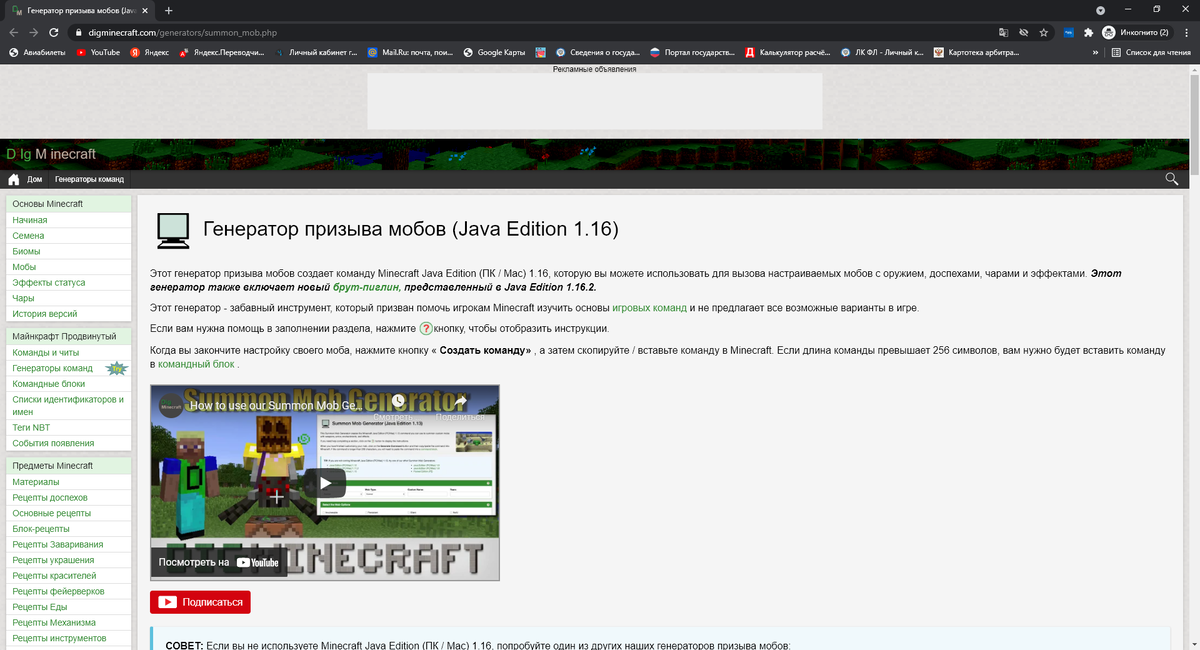1200x650 pixels.
Task: Bookmark this page with the star icon
Action: coord(1044,32)
